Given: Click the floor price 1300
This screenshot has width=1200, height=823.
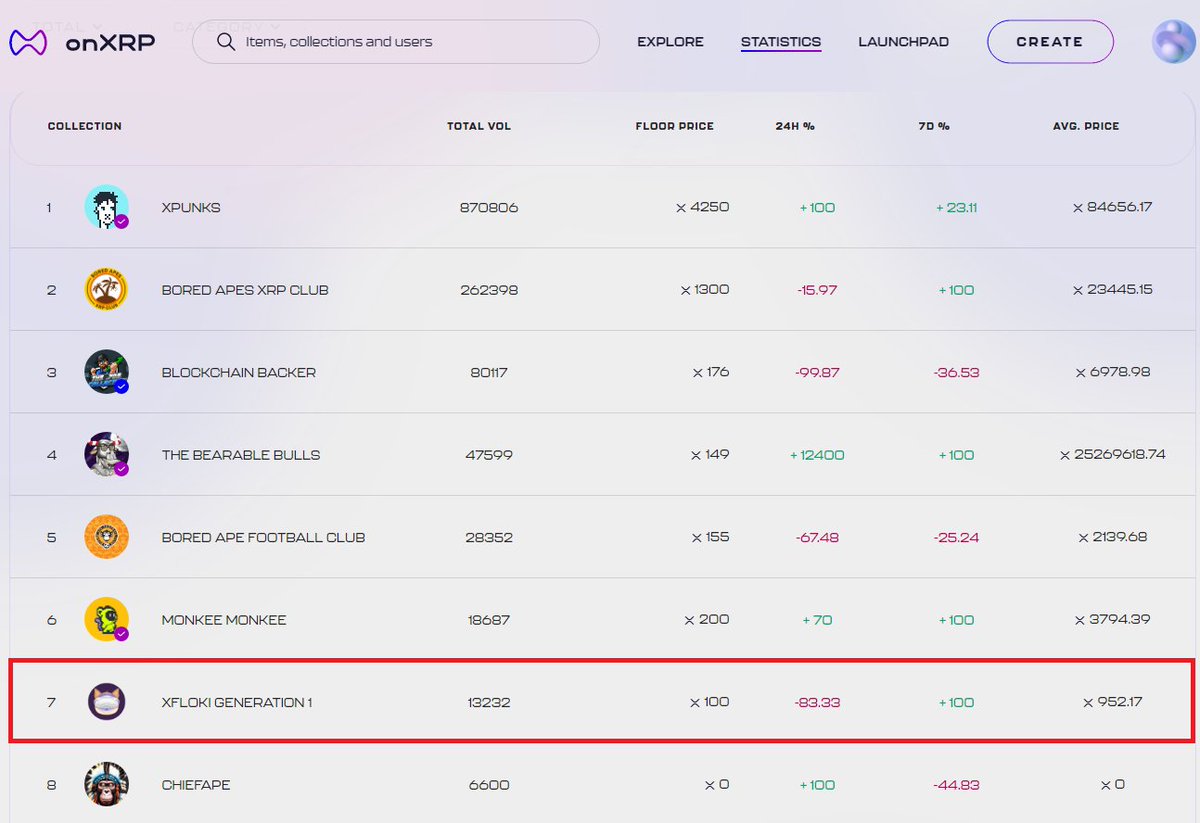Looking at the screenshot, I should pos(705,290).
